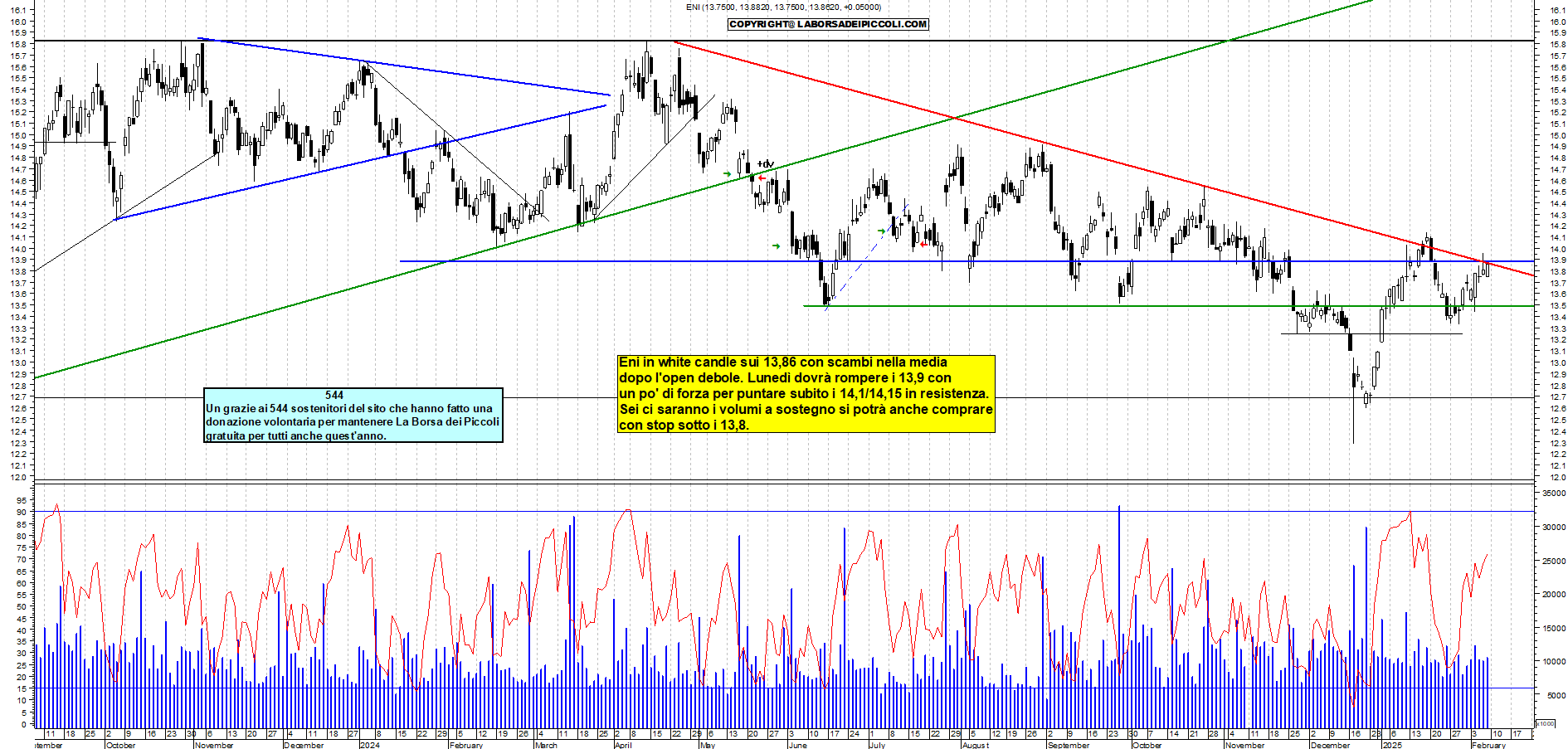The width and height of the screenshot is (1568, 749).
Task: Click the 20000 volume scale value
Action: (x=1554, y=594)
